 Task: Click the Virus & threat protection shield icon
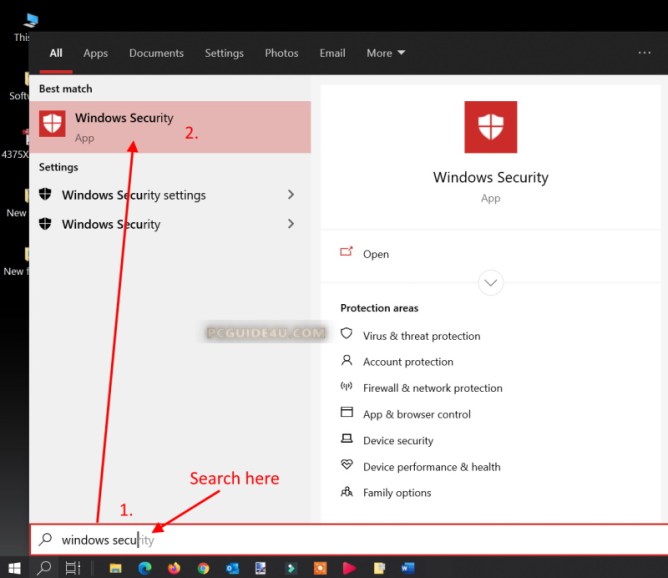[x=346, y=334]
